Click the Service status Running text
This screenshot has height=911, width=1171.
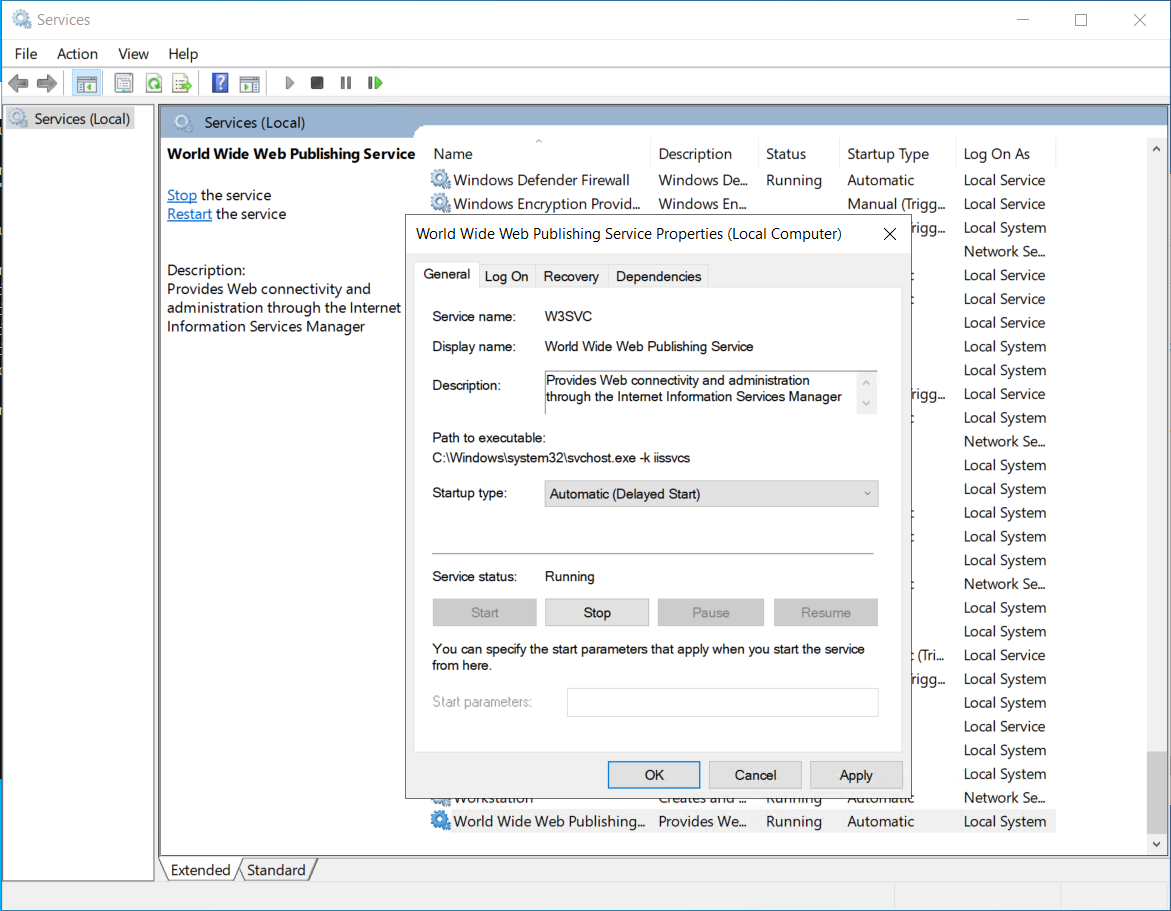[x=570, y=576]
